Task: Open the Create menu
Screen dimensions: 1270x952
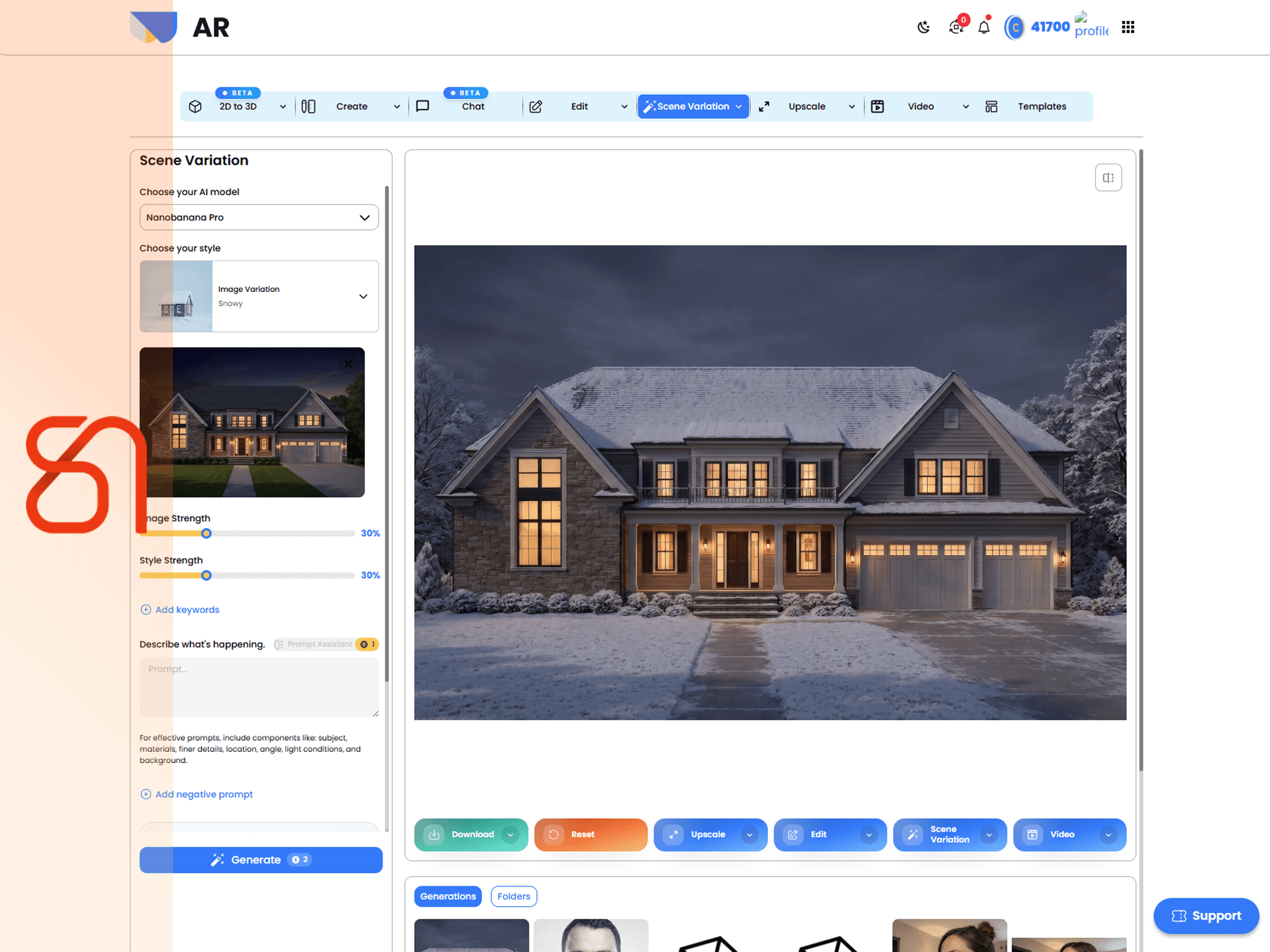Action: (352, 107)
